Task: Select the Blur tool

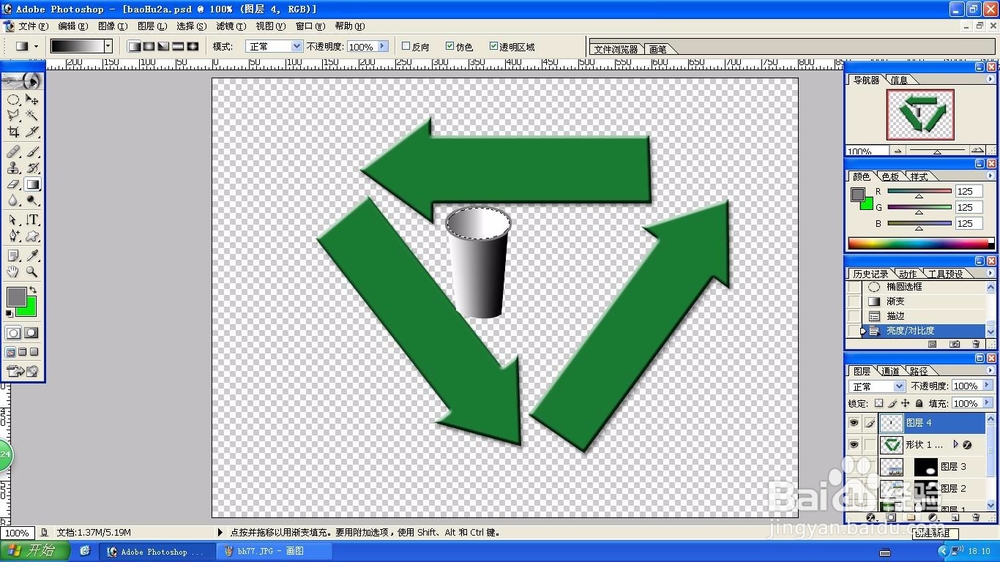Action: (13, 200)
